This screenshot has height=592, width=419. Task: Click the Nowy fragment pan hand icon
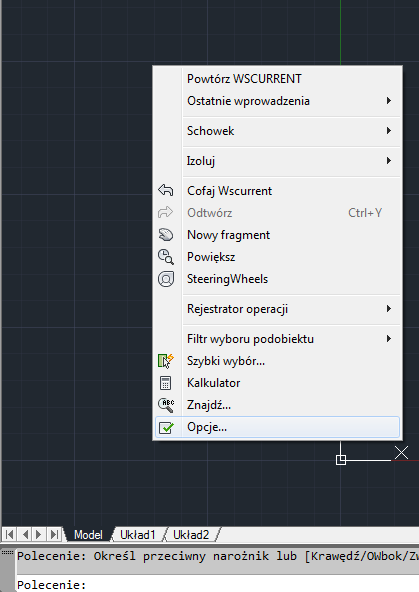[x=166, y=235]
